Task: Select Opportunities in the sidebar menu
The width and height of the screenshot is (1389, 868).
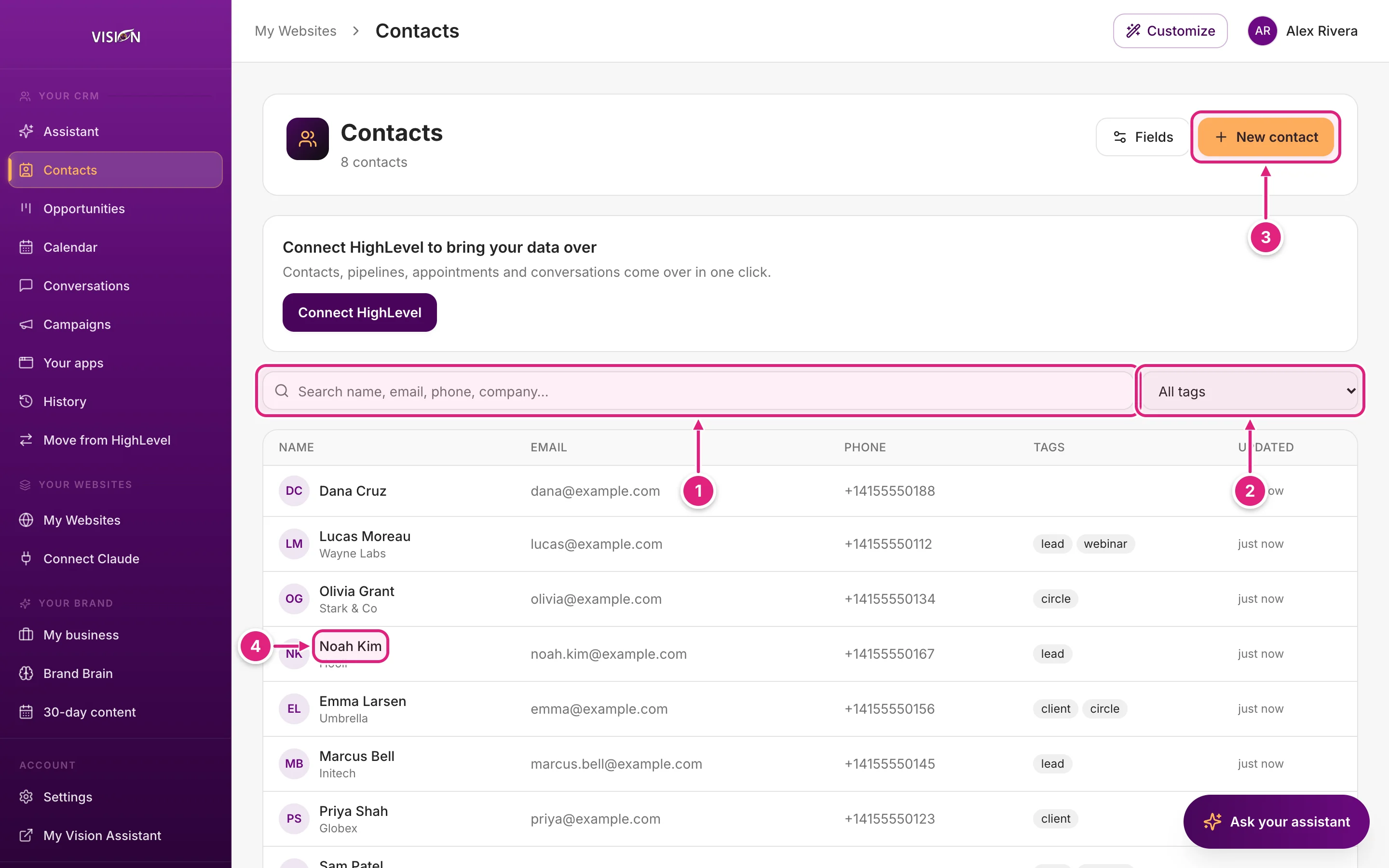Action: click(x=115, y=208)
